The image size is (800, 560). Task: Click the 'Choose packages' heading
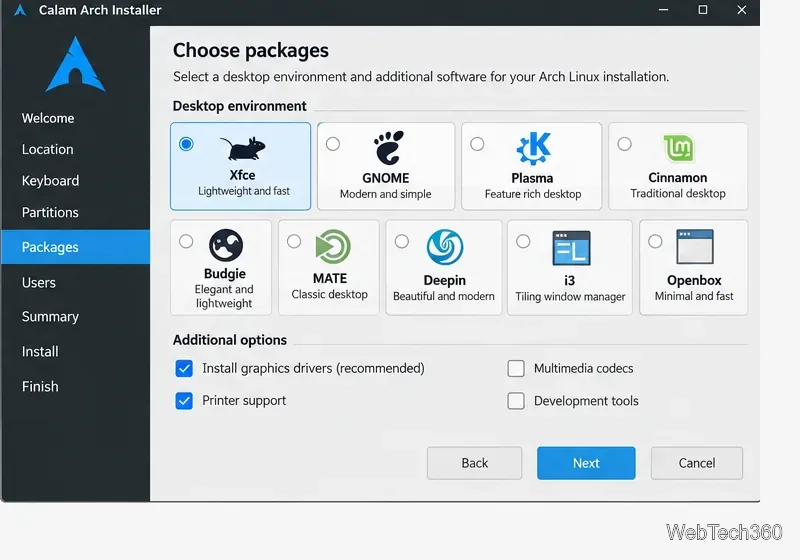click(x=251, y=50)
